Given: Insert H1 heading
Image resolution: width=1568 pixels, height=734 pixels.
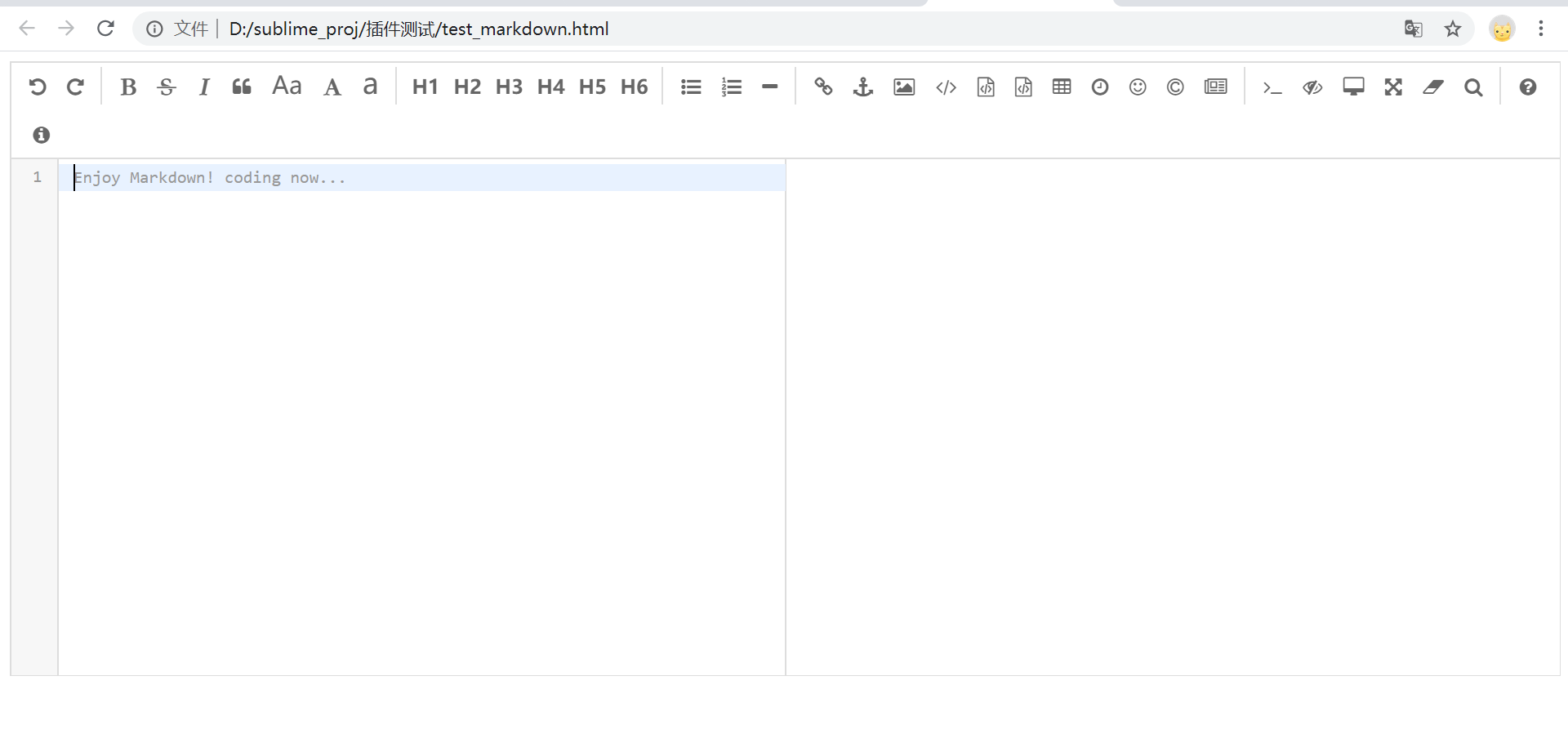Looking at the screenshot, I should tap(425, 87).
